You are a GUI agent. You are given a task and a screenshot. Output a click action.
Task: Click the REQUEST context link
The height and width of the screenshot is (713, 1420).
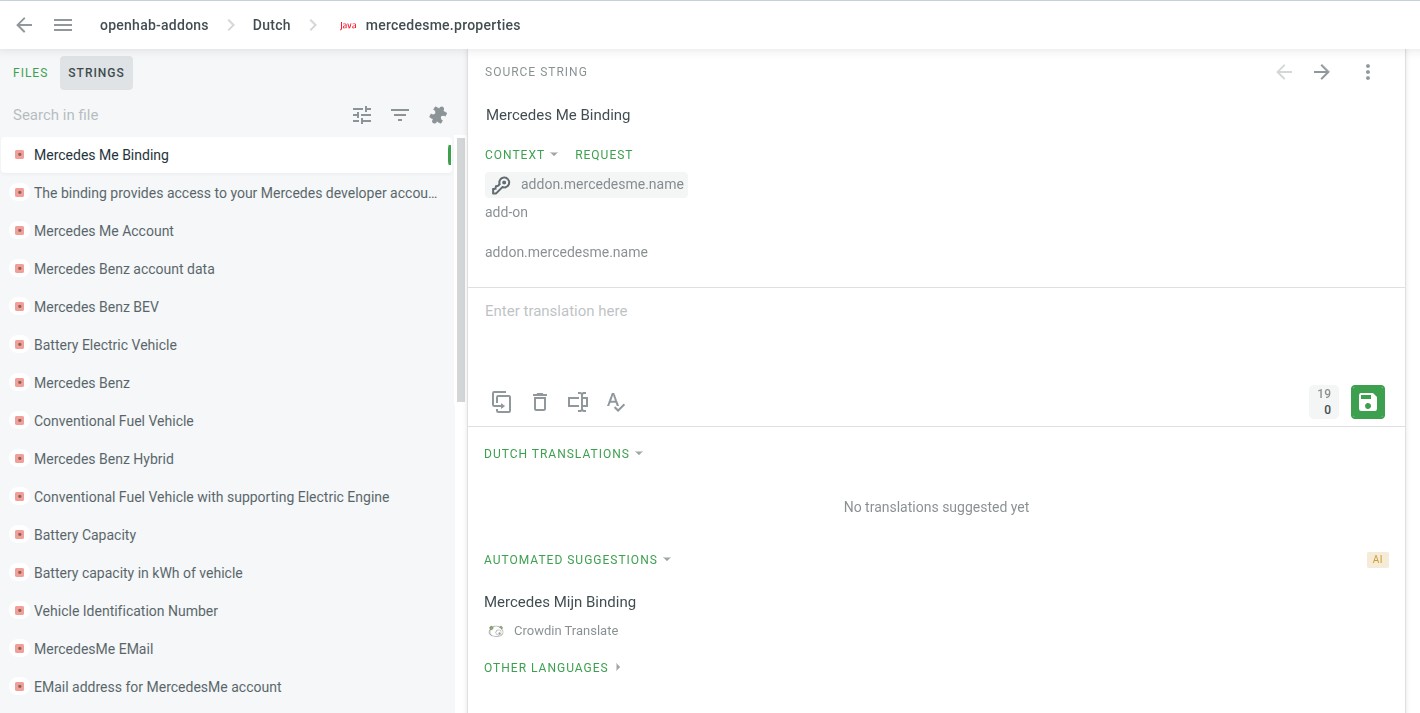(604, 155)
